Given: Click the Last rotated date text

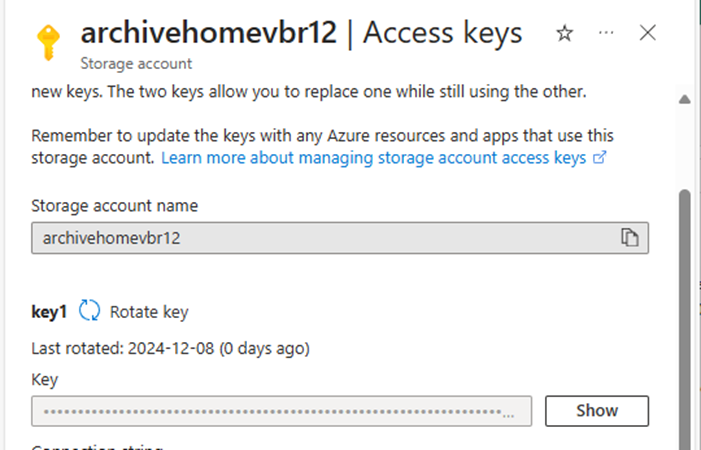Looking at the screenshot, I should tap(170, 348).
